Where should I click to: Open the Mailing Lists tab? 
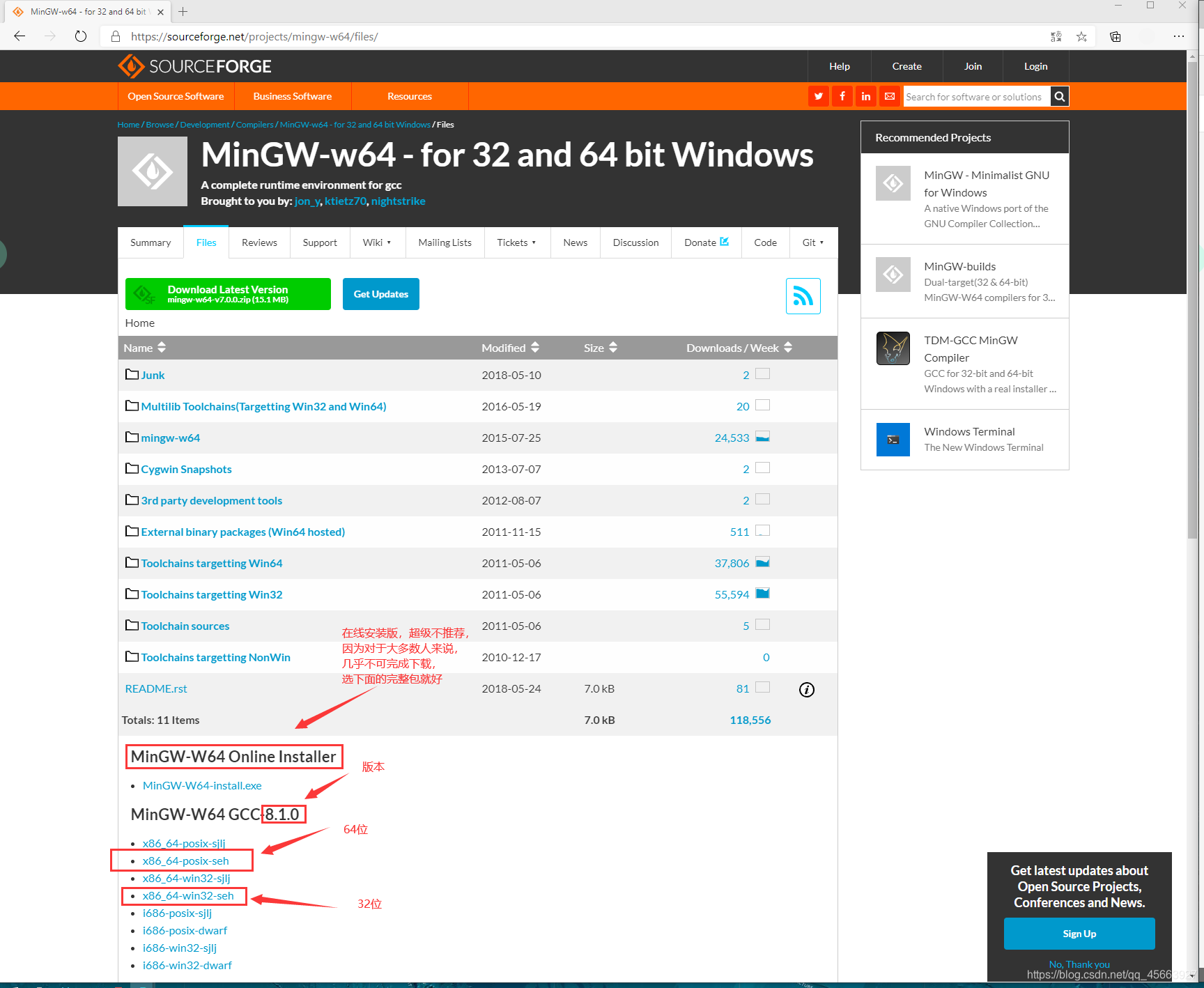tap(445, 242)
